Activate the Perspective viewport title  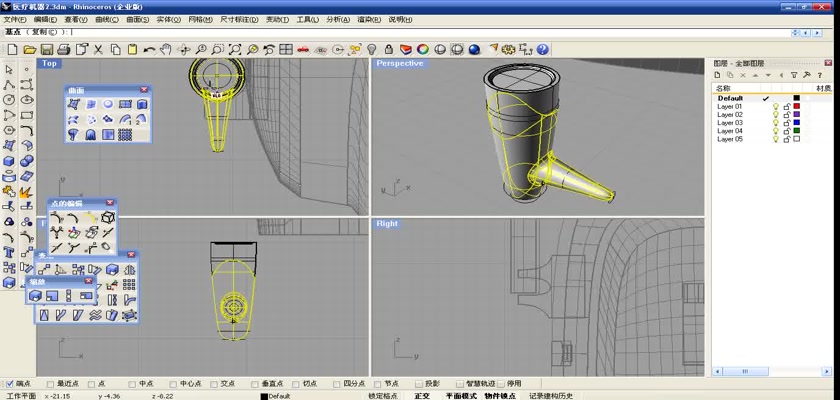pyautogui.click(x=400, y=63)
